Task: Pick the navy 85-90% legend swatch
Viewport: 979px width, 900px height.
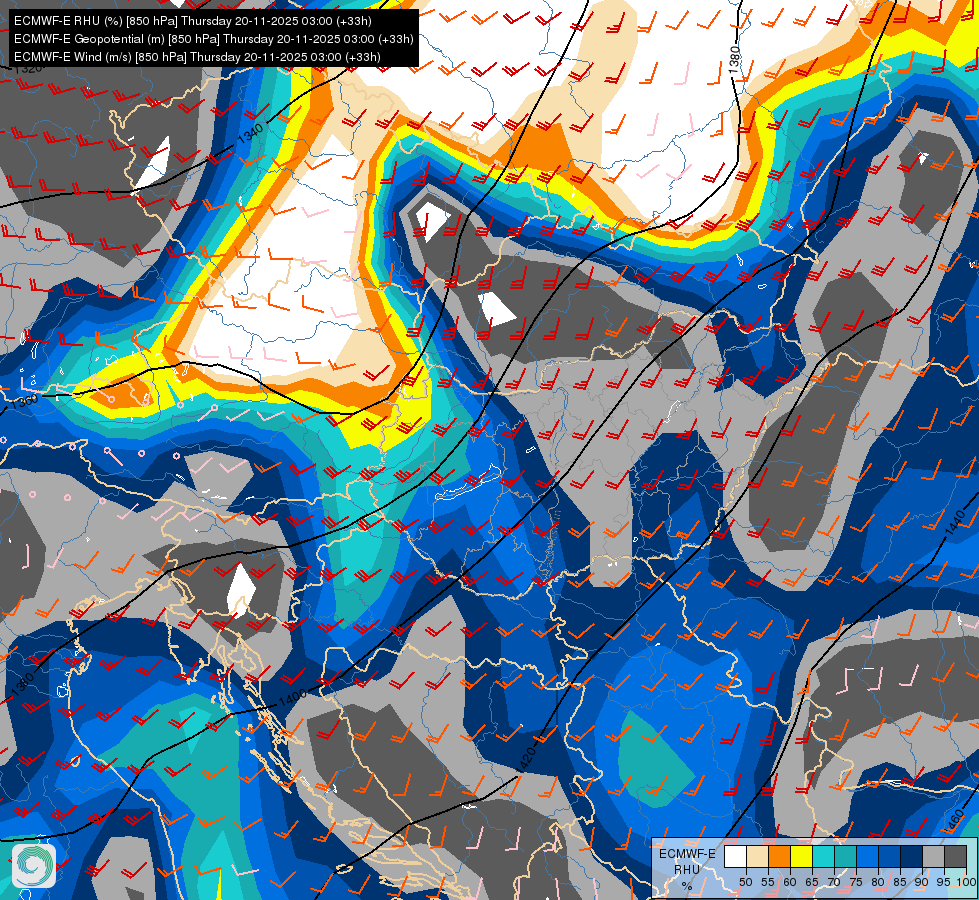Action: pos(912,856)
